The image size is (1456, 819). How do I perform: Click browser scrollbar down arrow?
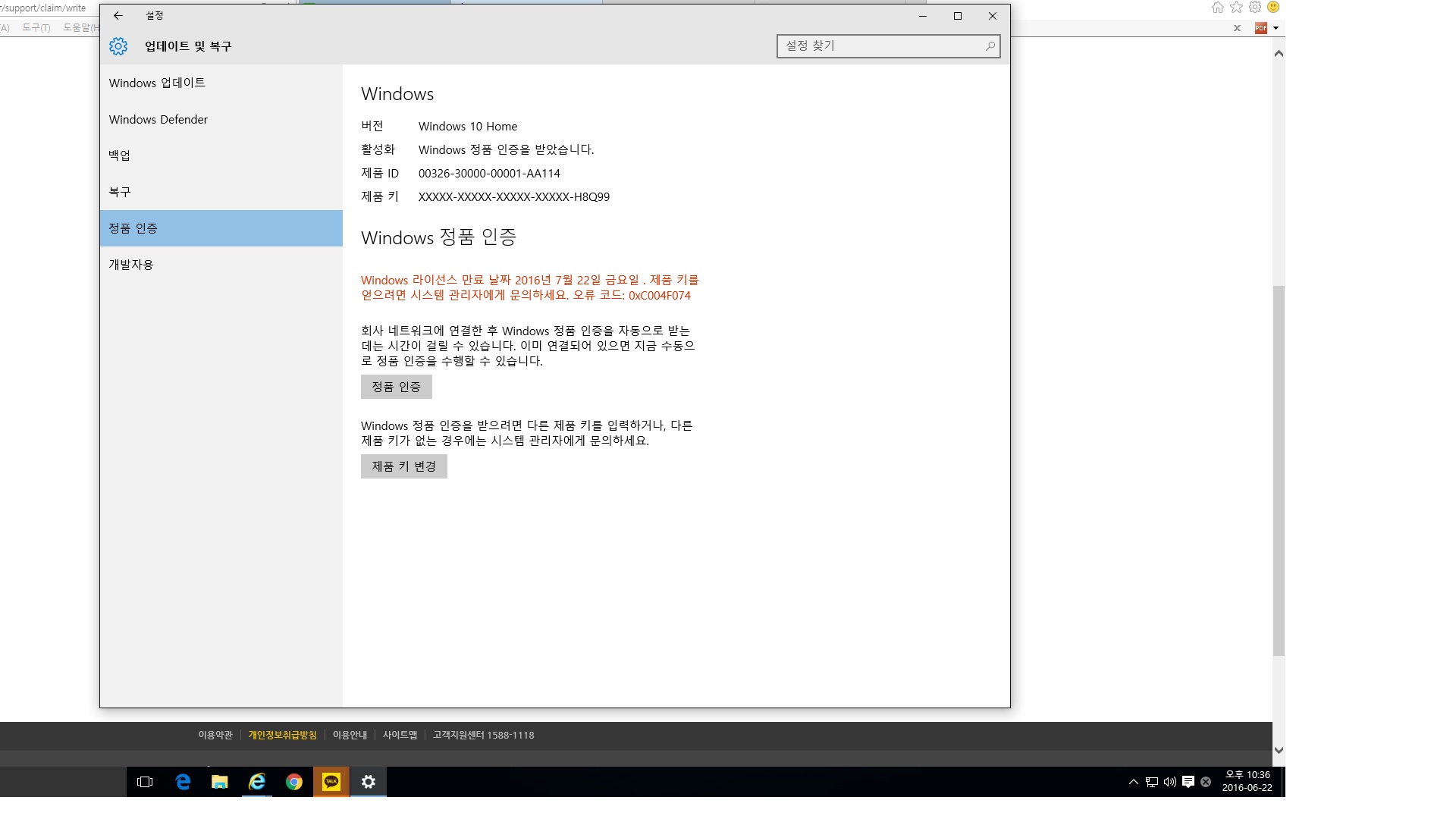point(1279,750)
